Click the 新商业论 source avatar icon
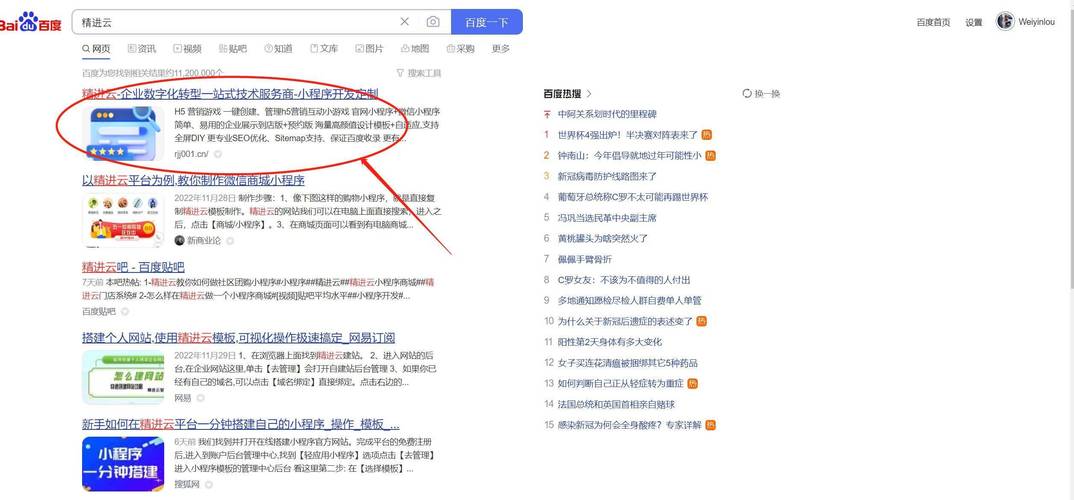Image resolution: width=1074 pixels, height=500 pixels. [x=179, y=240]
